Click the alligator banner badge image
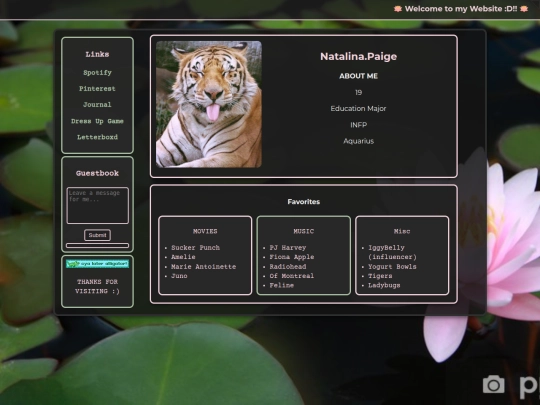 point(97,264)
